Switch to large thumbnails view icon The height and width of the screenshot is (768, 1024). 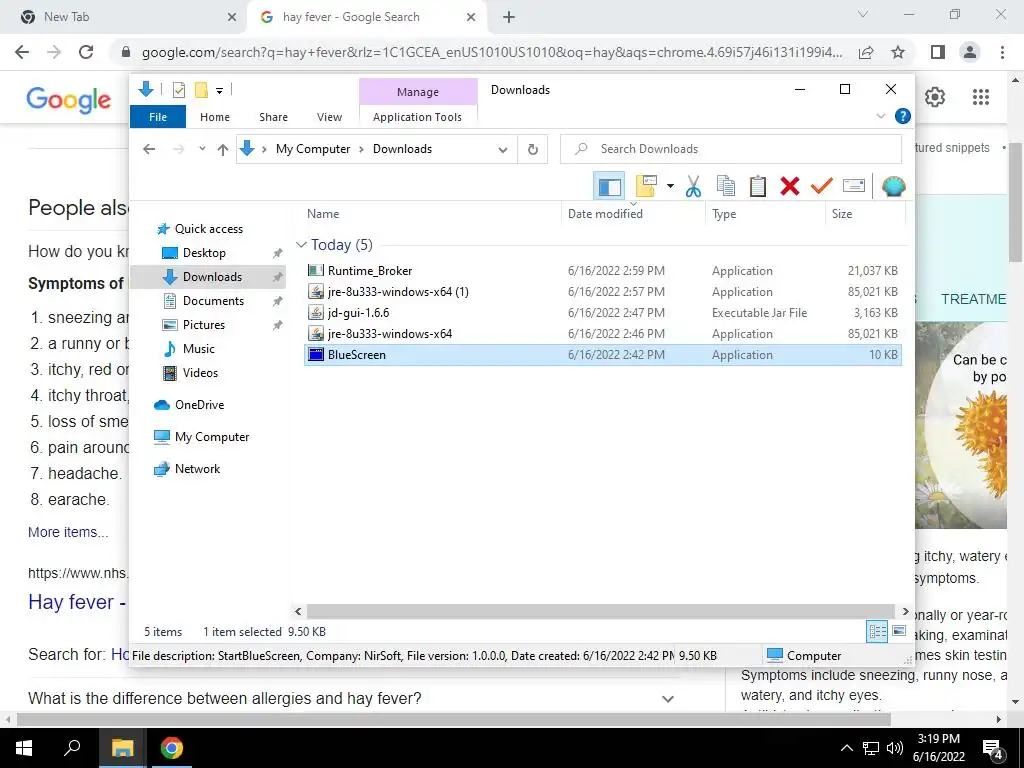pos(899,632)
